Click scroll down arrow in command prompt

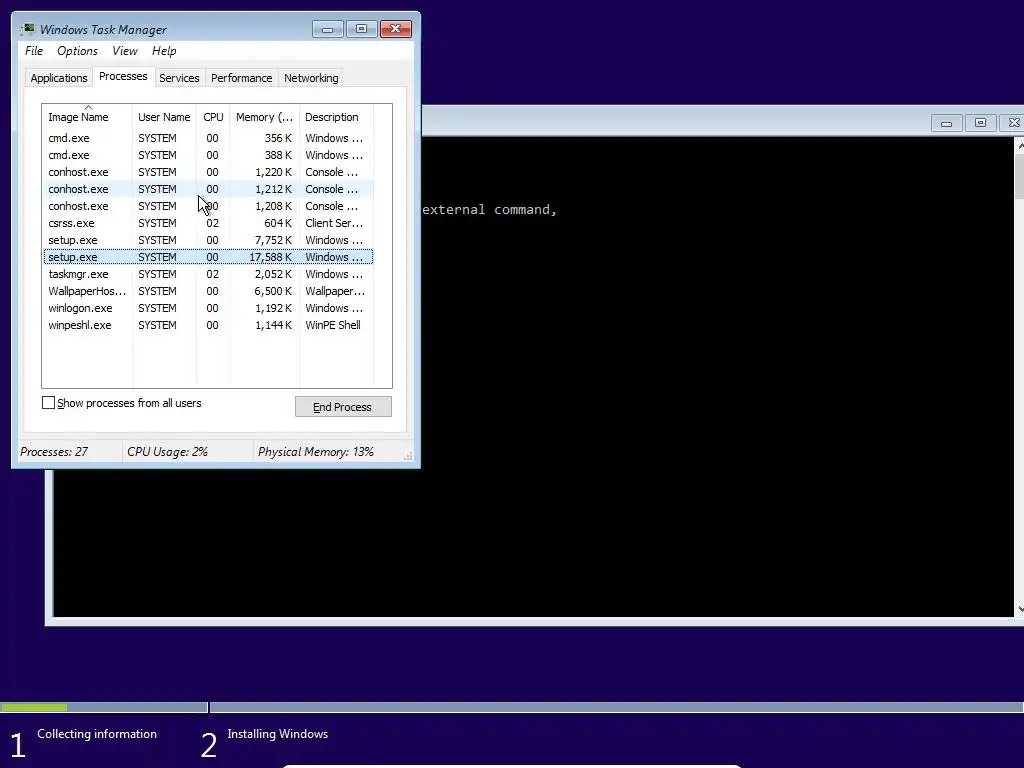tap(1019, 609)
